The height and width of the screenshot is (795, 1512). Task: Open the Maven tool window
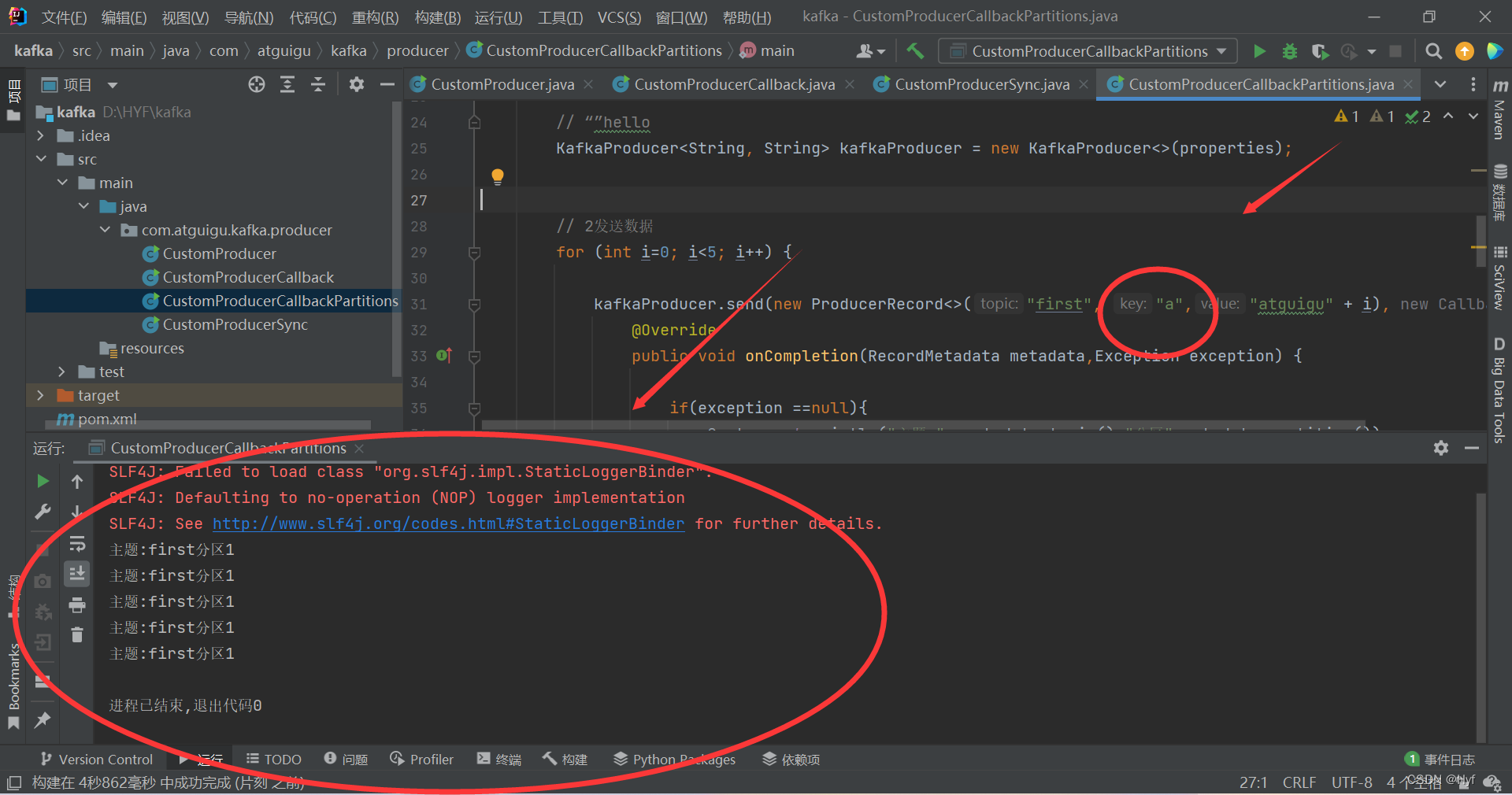1499,110
